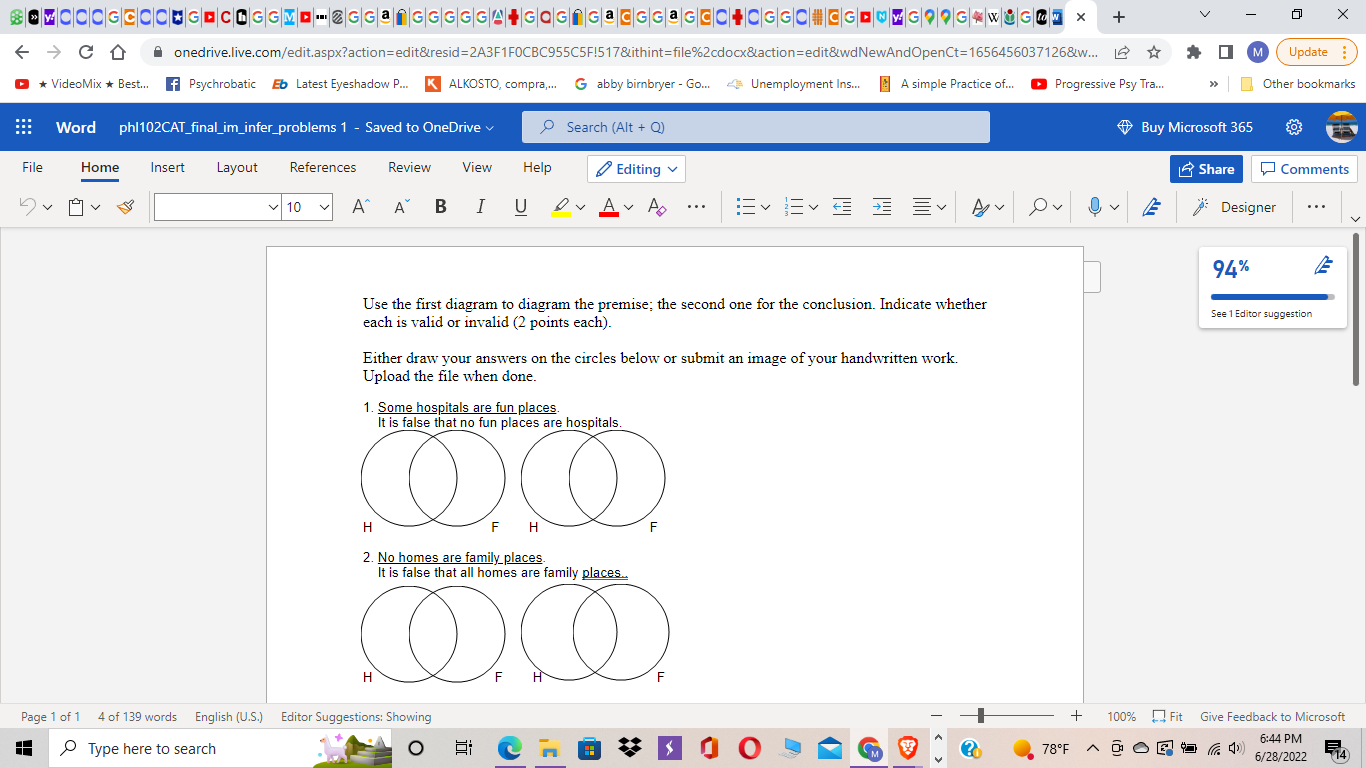Apply the red font color
Image resolution: width=1366 pixels, height=768 pixels.
(x=608, y=207)
